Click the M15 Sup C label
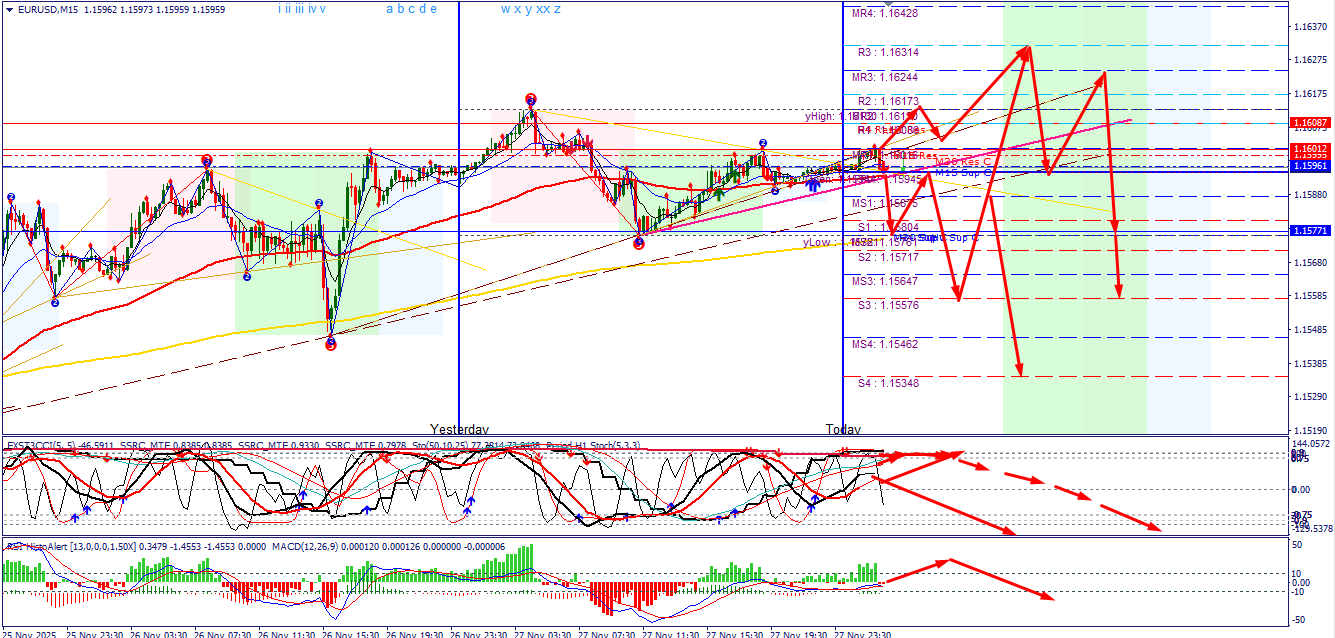Viewport: 1335px width, 638px height. [x=963, y=172]
